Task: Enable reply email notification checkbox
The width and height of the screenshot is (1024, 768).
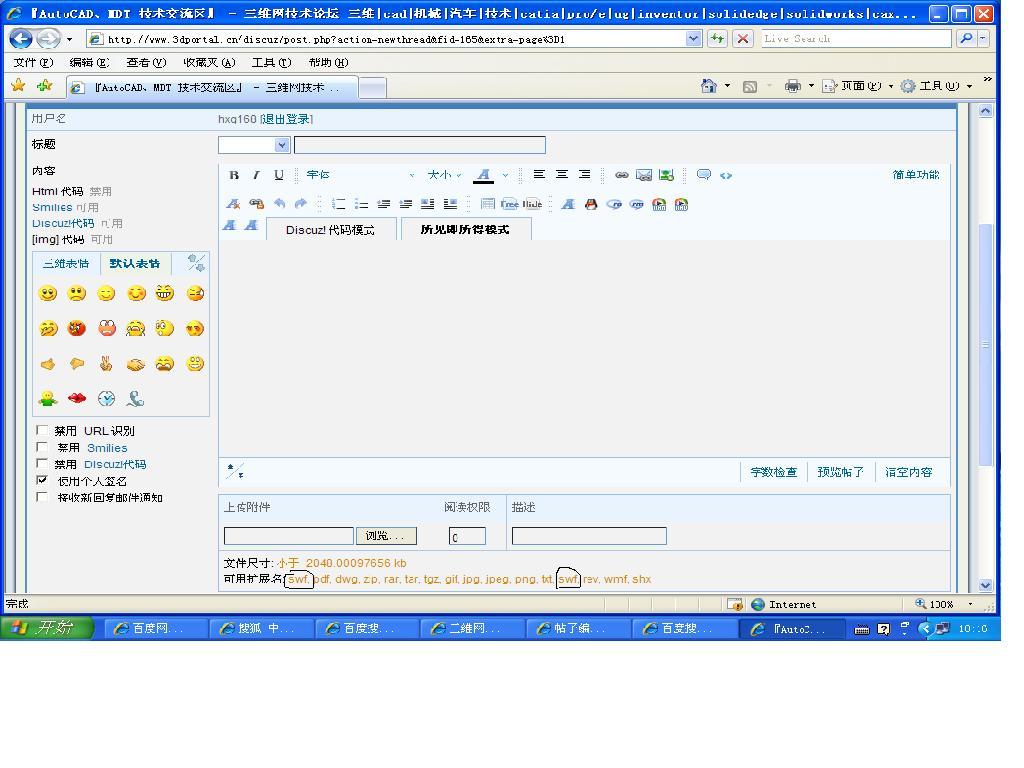Action: [42, 496]
